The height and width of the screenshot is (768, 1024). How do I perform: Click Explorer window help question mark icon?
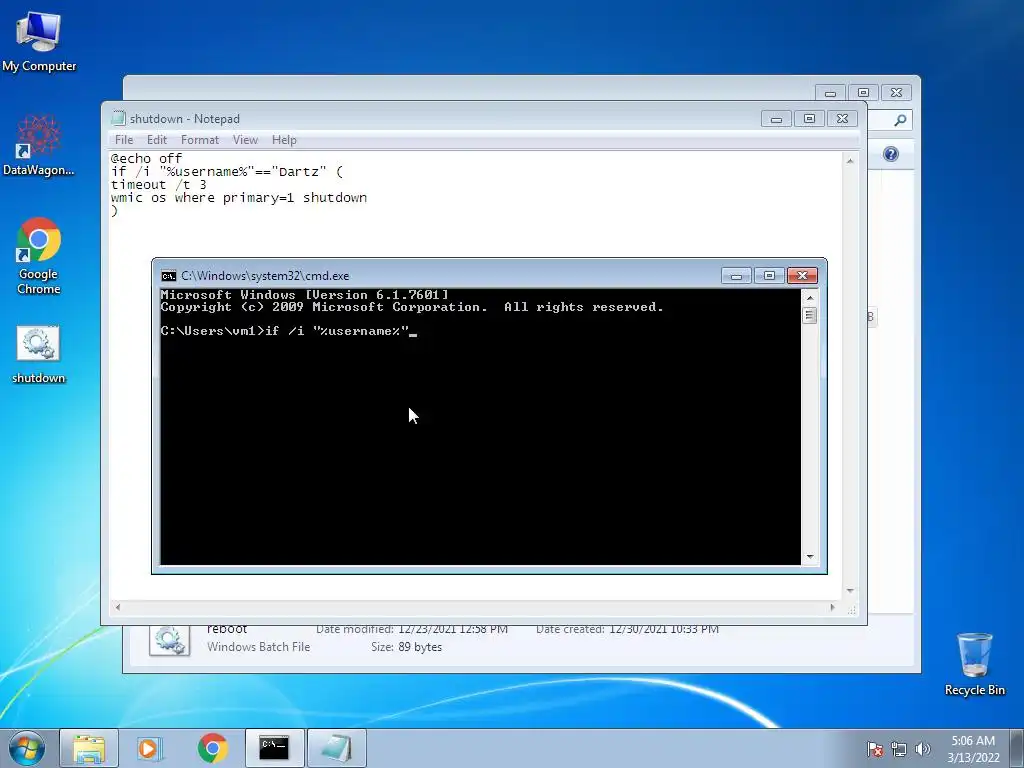pyautogui.click(x=891, y=154)
